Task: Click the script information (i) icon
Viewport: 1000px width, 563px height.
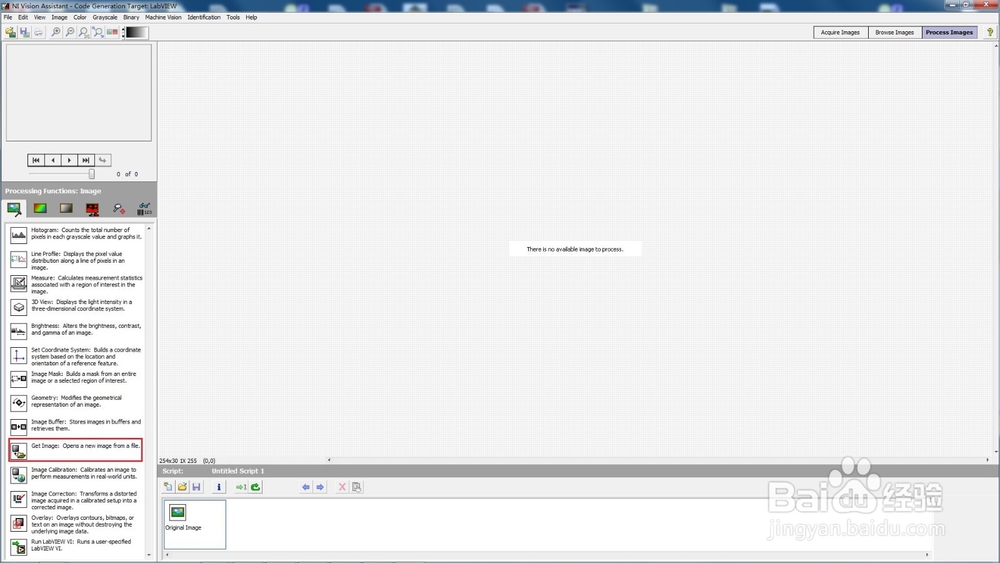Action: (x=219, y=487)
